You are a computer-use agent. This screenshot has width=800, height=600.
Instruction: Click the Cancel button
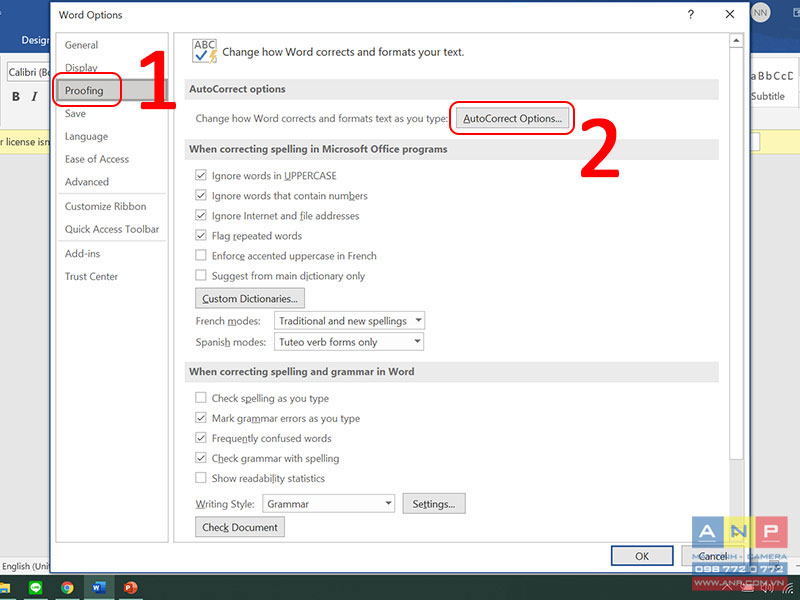(712, 556)
